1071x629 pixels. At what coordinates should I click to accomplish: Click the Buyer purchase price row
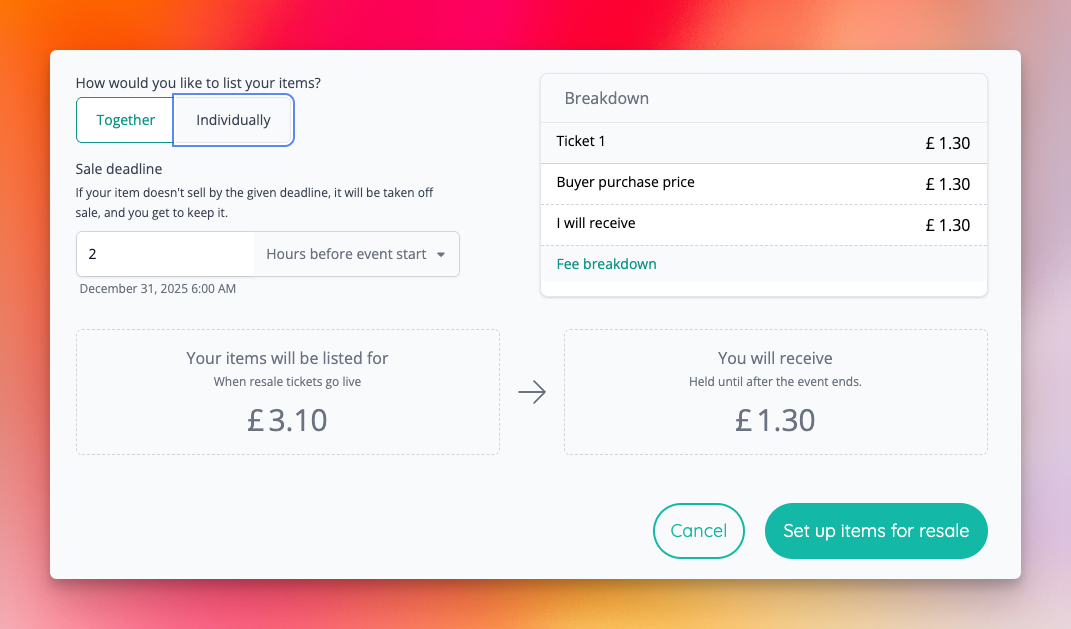click(763, 183)
